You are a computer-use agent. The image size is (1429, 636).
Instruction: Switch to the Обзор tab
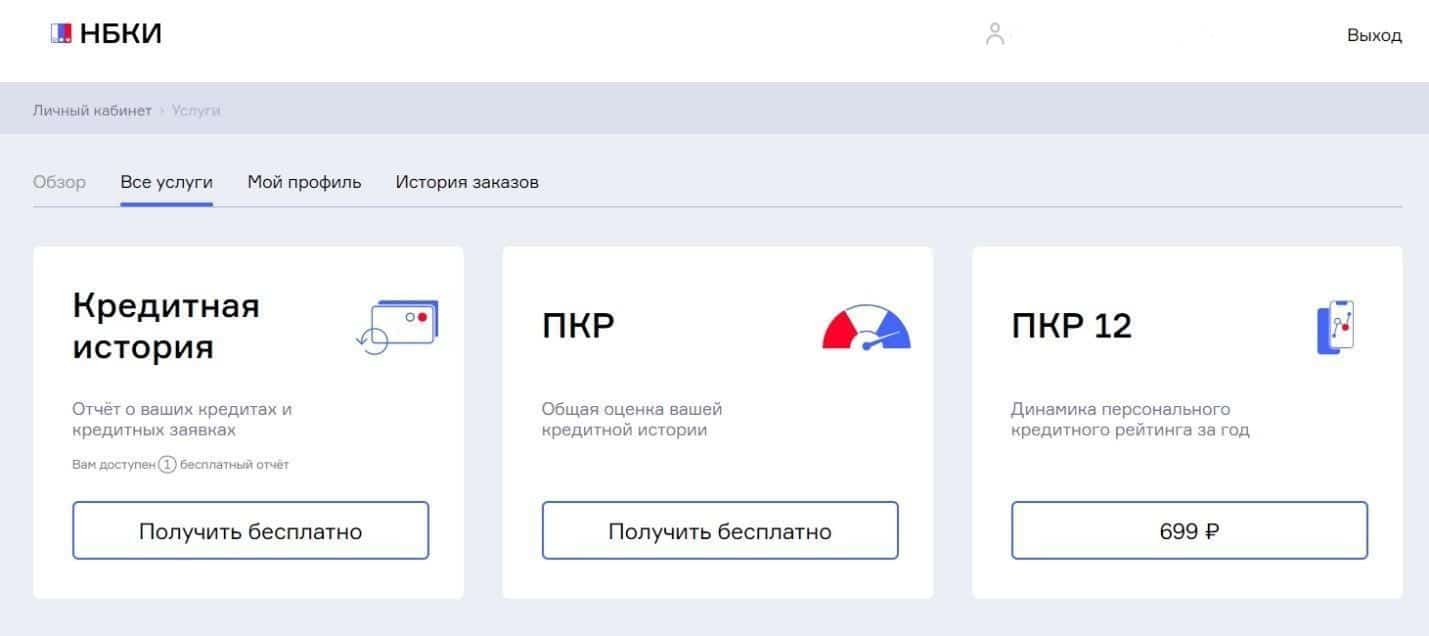coord(59,182)
